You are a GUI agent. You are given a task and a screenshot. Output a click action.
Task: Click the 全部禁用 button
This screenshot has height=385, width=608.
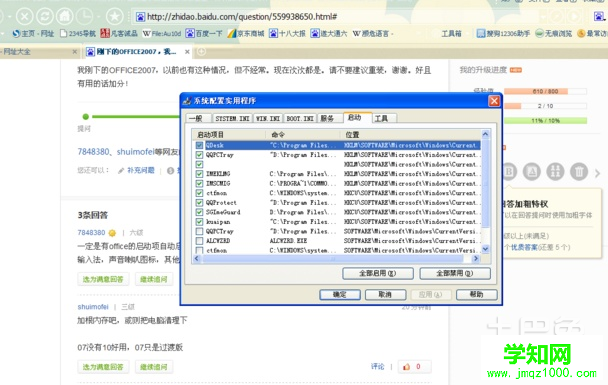pyautogui.click(x=455, y=273)
